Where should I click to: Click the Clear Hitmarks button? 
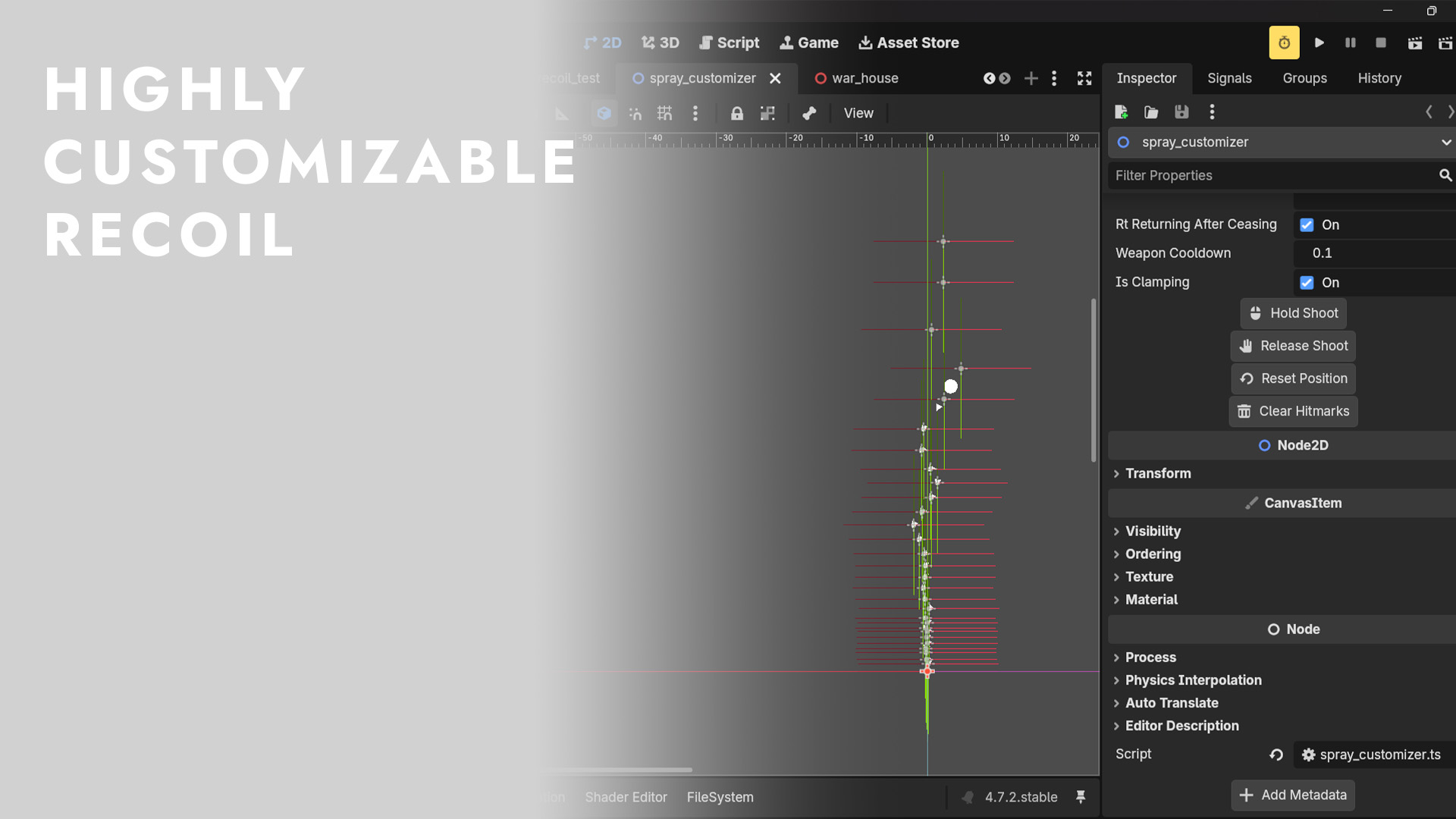[x=1293, y=411]
